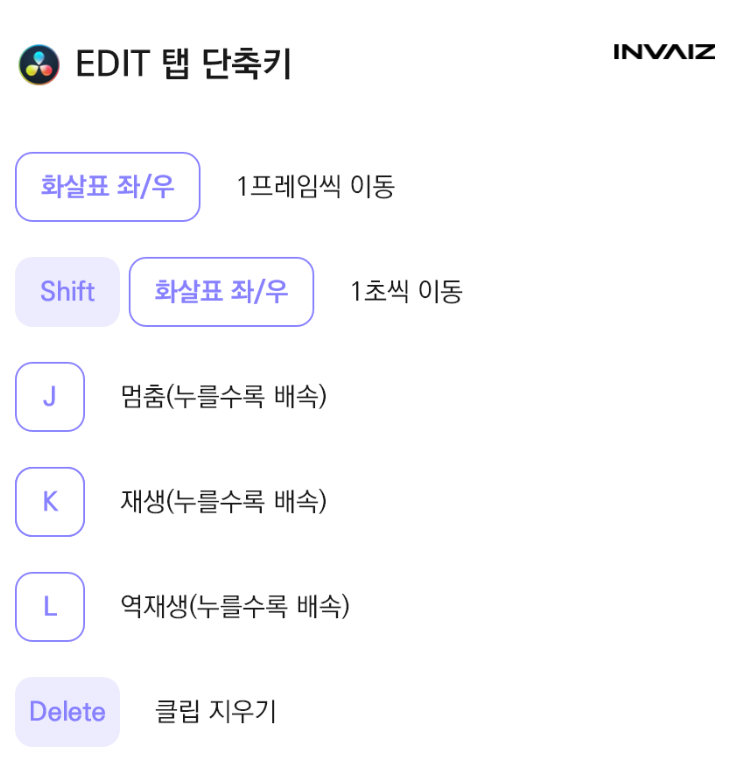The height and width of the screenshot is (769, 754).
Task: Select the word 탭 in the heading
Action: (177, 65)
